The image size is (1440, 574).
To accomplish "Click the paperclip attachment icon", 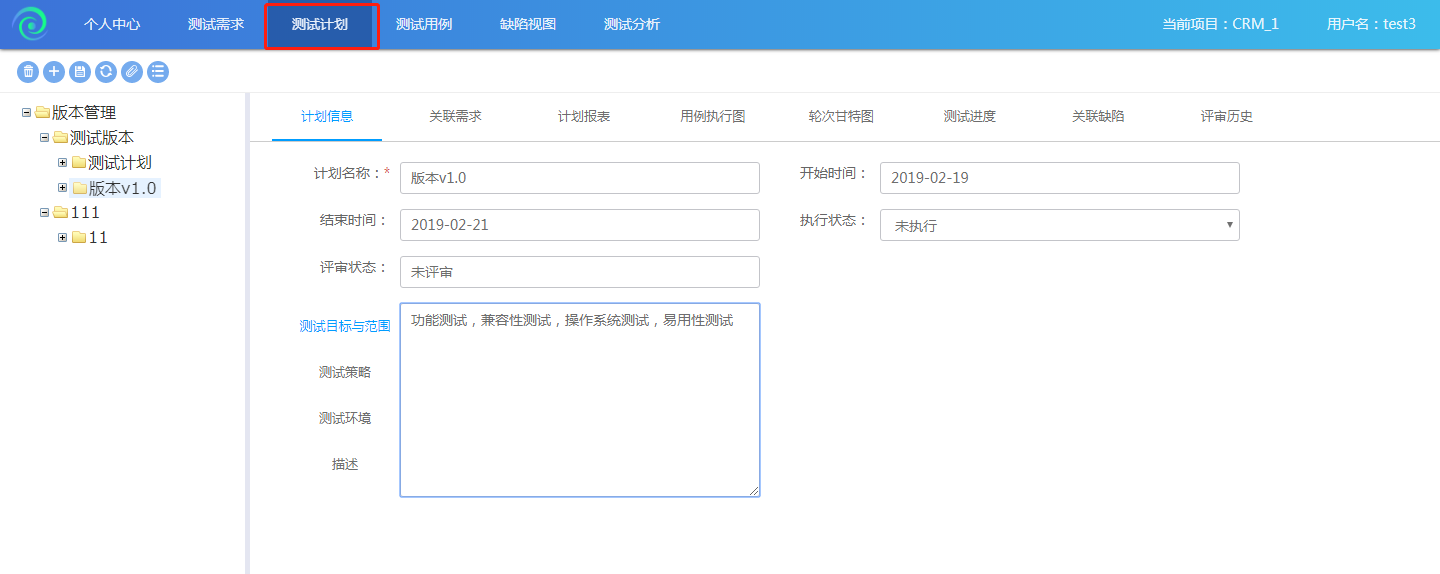I will (x=132, y=71).
